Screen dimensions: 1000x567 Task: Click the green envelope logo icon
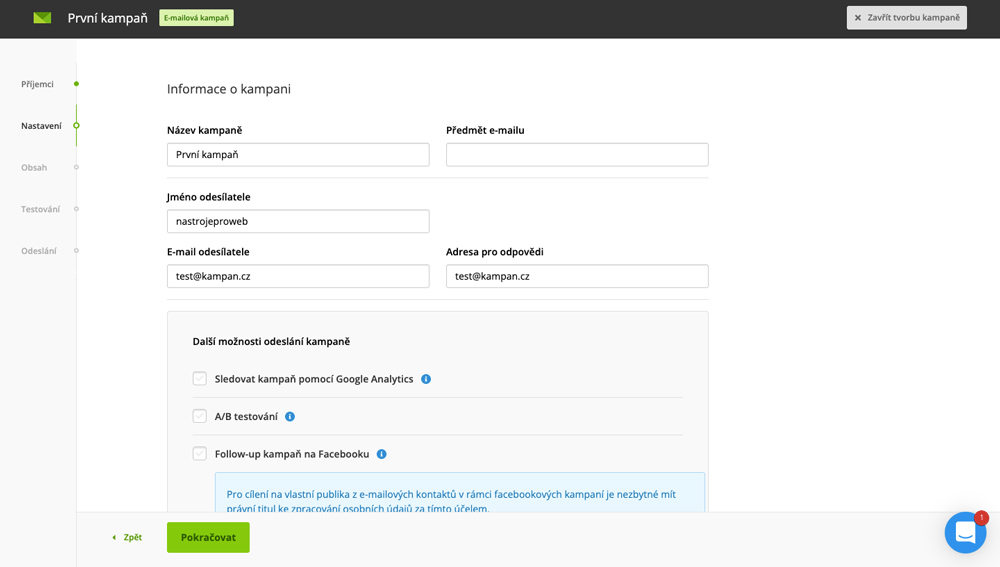tap(42, 18)
